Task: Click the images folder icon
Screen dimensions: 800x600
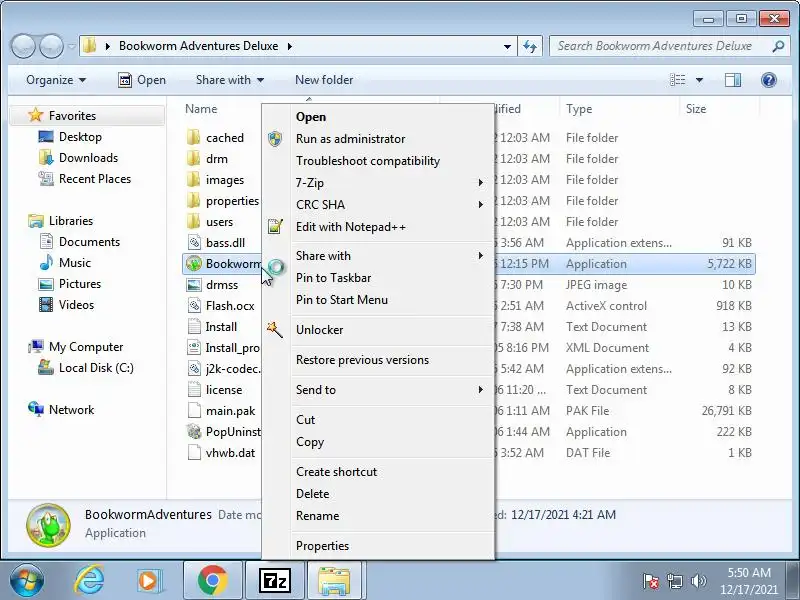Action: click(193, 180)
